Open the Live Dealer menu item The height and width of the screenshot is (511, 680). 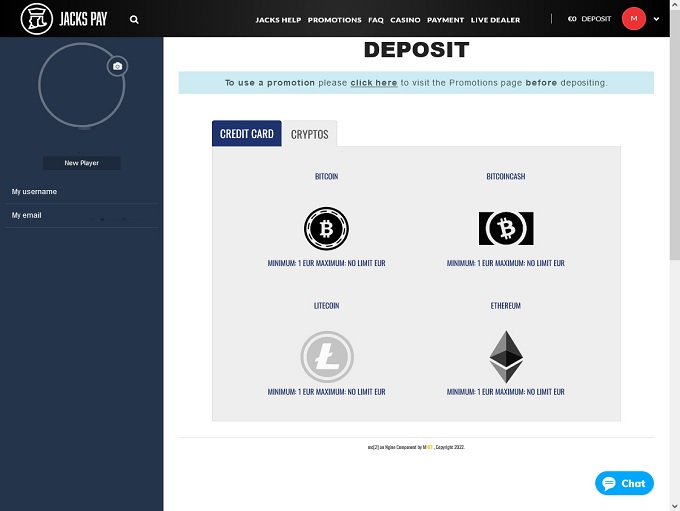click(495, 20)
